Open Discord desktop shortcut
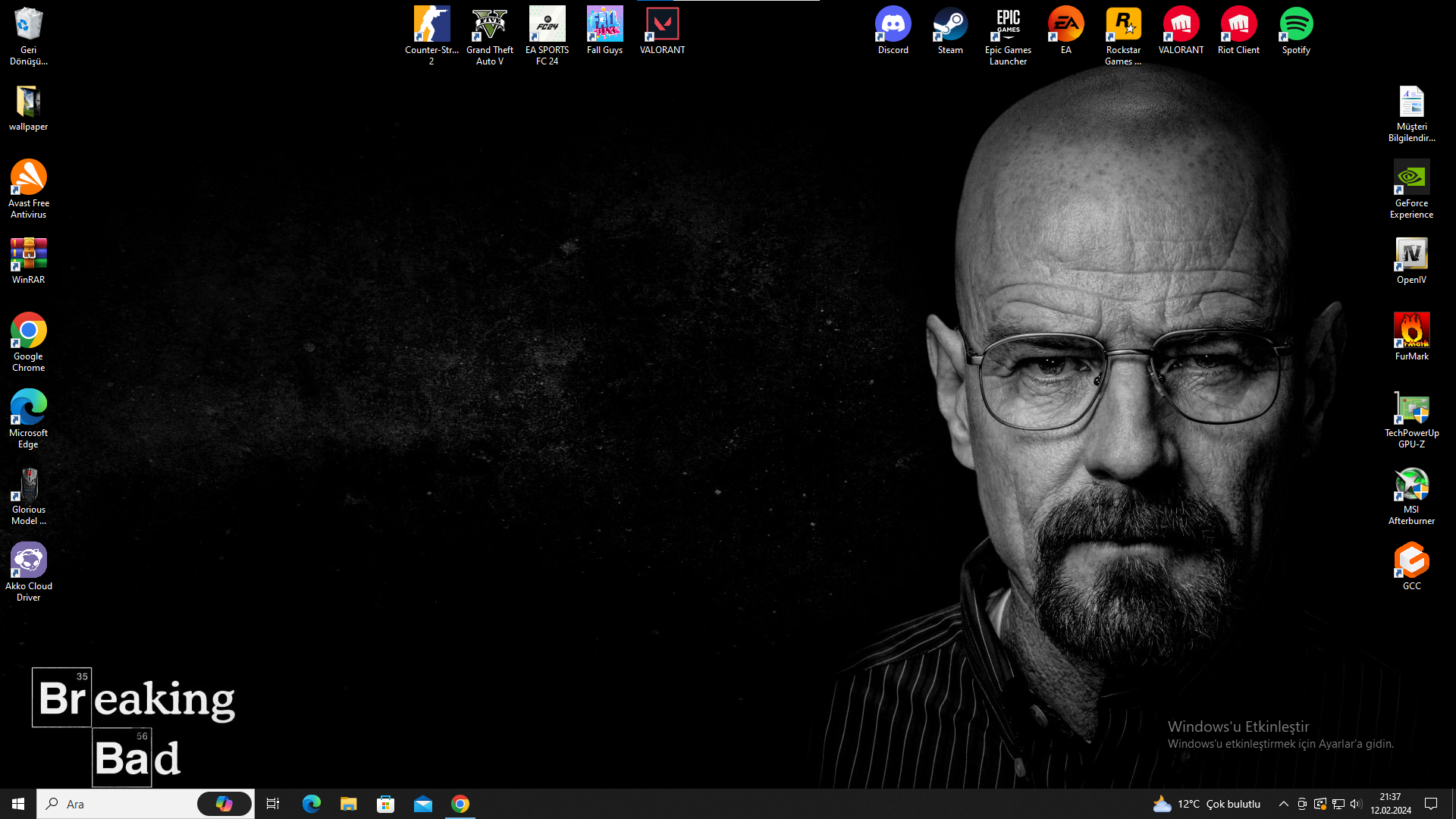 893,30
